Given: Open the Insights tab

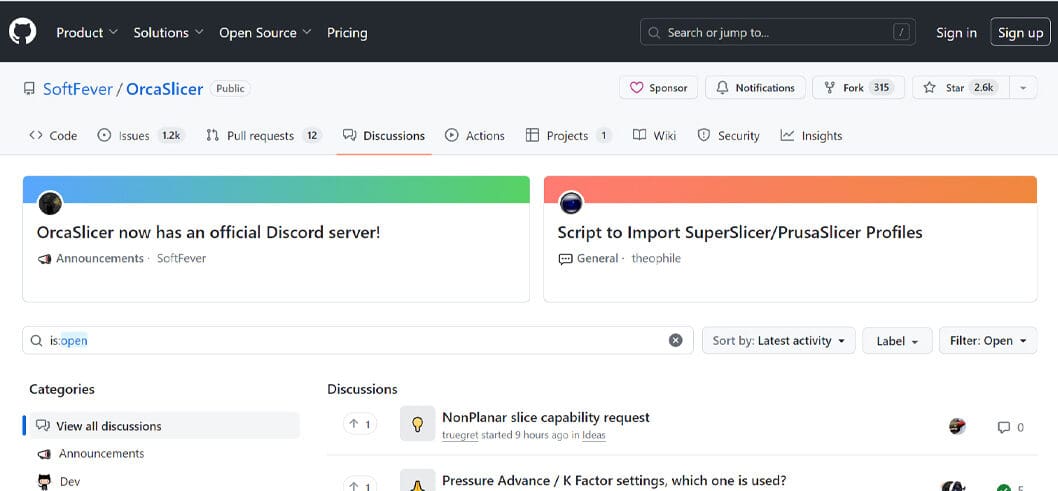Looking at the screenshot, I should click(811, 136).
